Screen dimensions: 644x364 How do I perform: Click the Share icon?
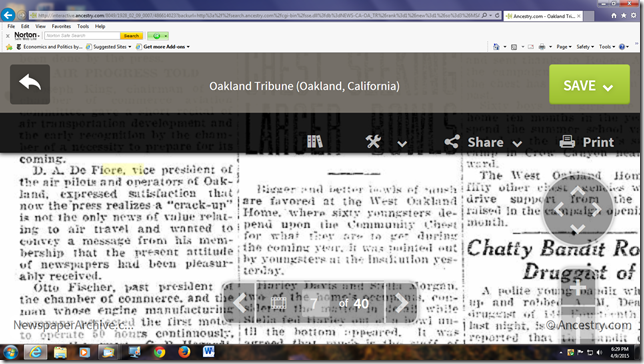pos(452,142)
